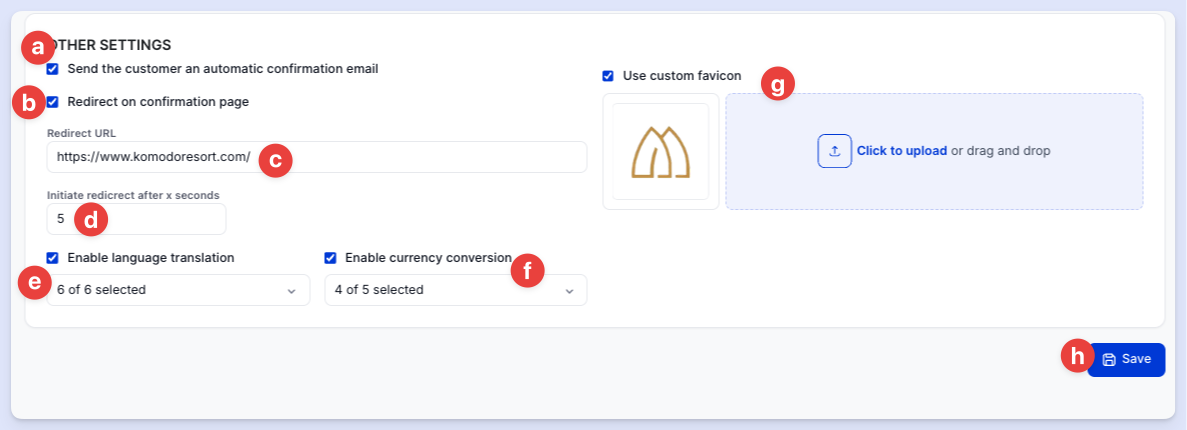This screenshot has height=430, width=1187.
Task: Click the floppy disk icon on Save
Action: pyautogui.click(x=1109, y=360)
